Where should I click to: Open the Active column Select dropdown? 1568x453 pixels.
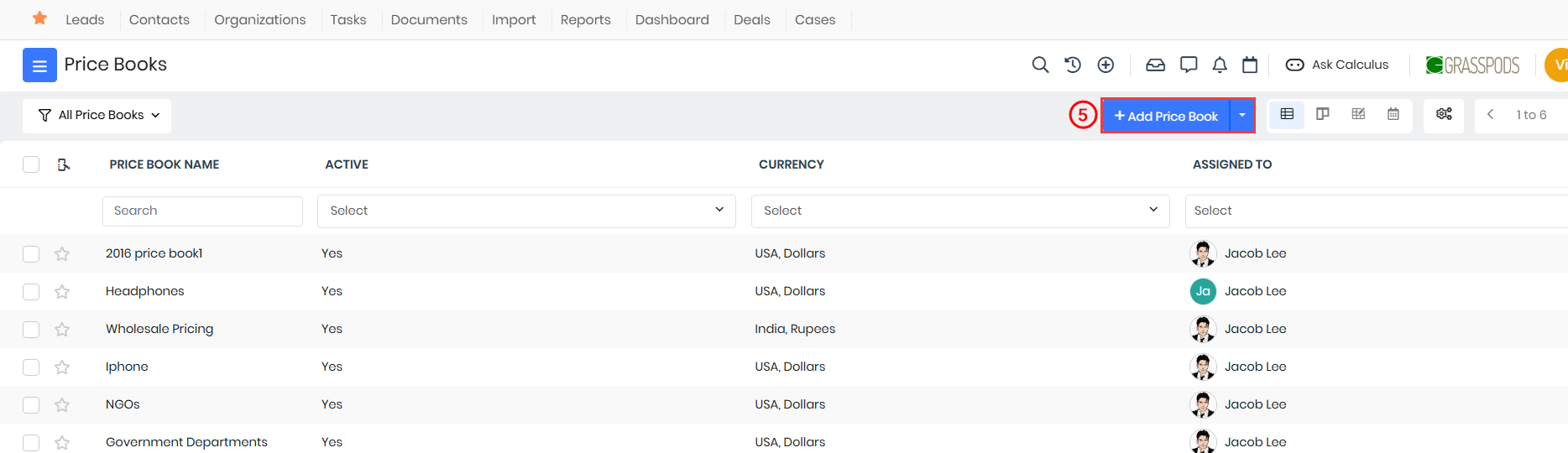pyautogui.click(x=526, y=211)
